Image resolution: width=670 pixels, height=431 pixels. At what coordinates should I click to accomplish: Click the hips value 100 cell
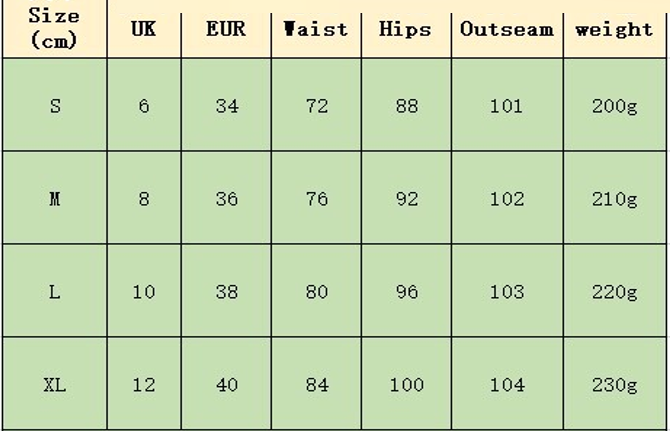[x=406, y=385]
